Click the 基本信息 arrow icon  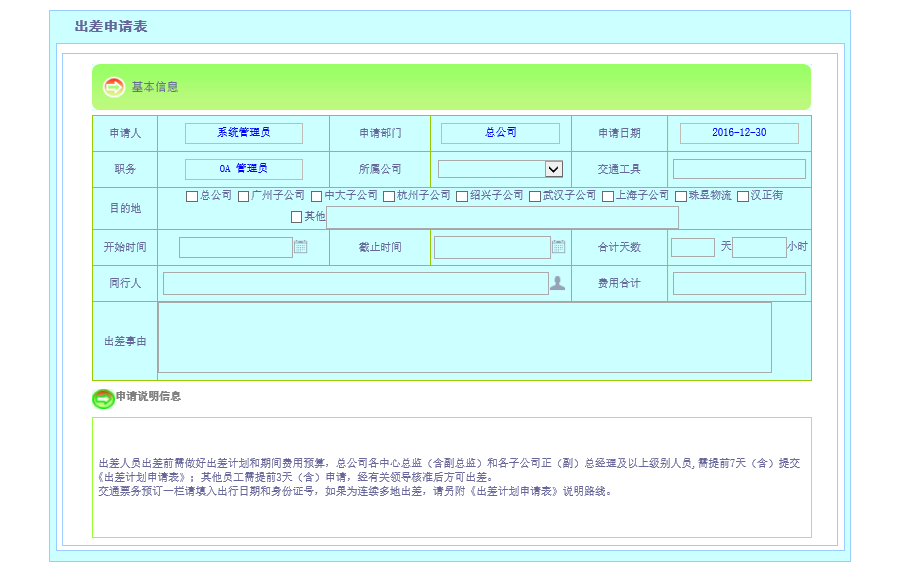point(114,87)
